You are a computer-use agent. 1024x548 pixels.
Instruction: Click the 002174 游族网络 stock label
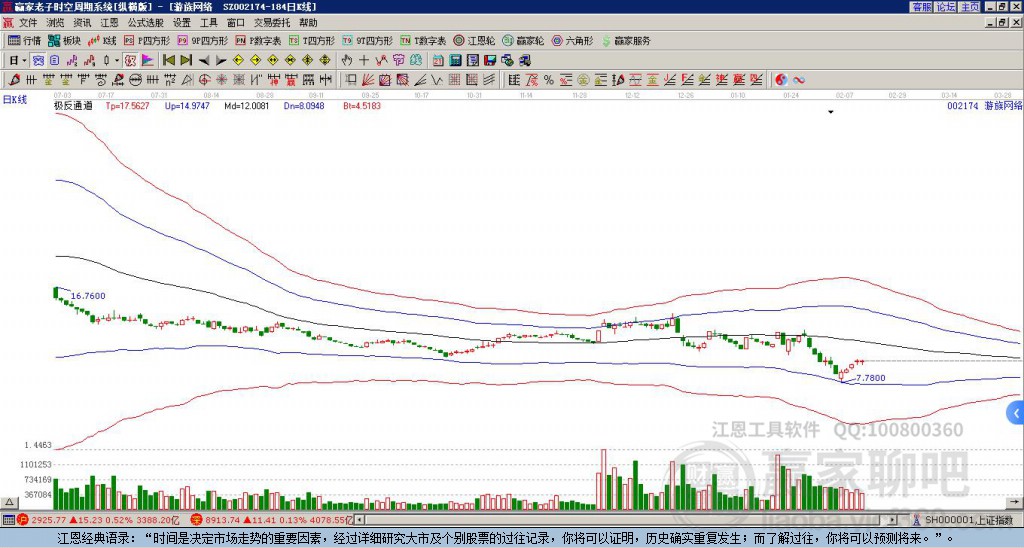tap(984, 105)
